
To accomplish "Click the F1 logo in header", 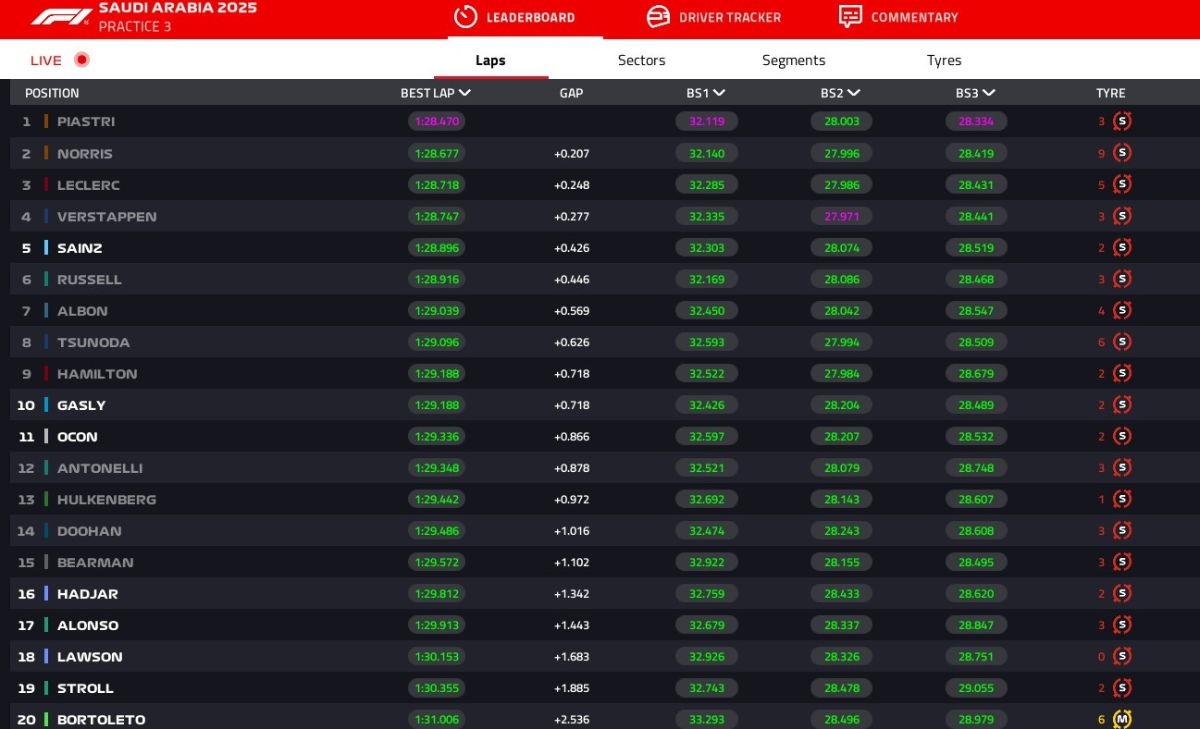I will coord(61,17).
